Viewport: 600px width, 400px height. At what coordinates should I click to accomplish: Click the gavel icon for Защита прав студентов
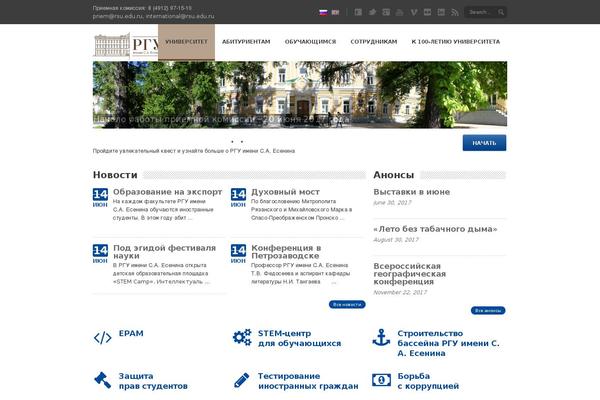coord(103,380)
